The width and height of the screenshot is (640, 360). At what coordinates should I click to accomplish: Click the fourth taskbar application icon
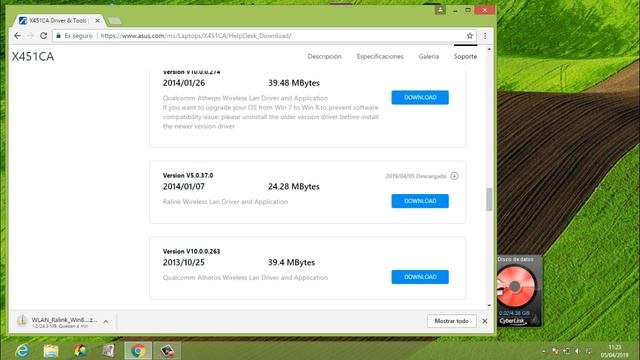(109, 351)
